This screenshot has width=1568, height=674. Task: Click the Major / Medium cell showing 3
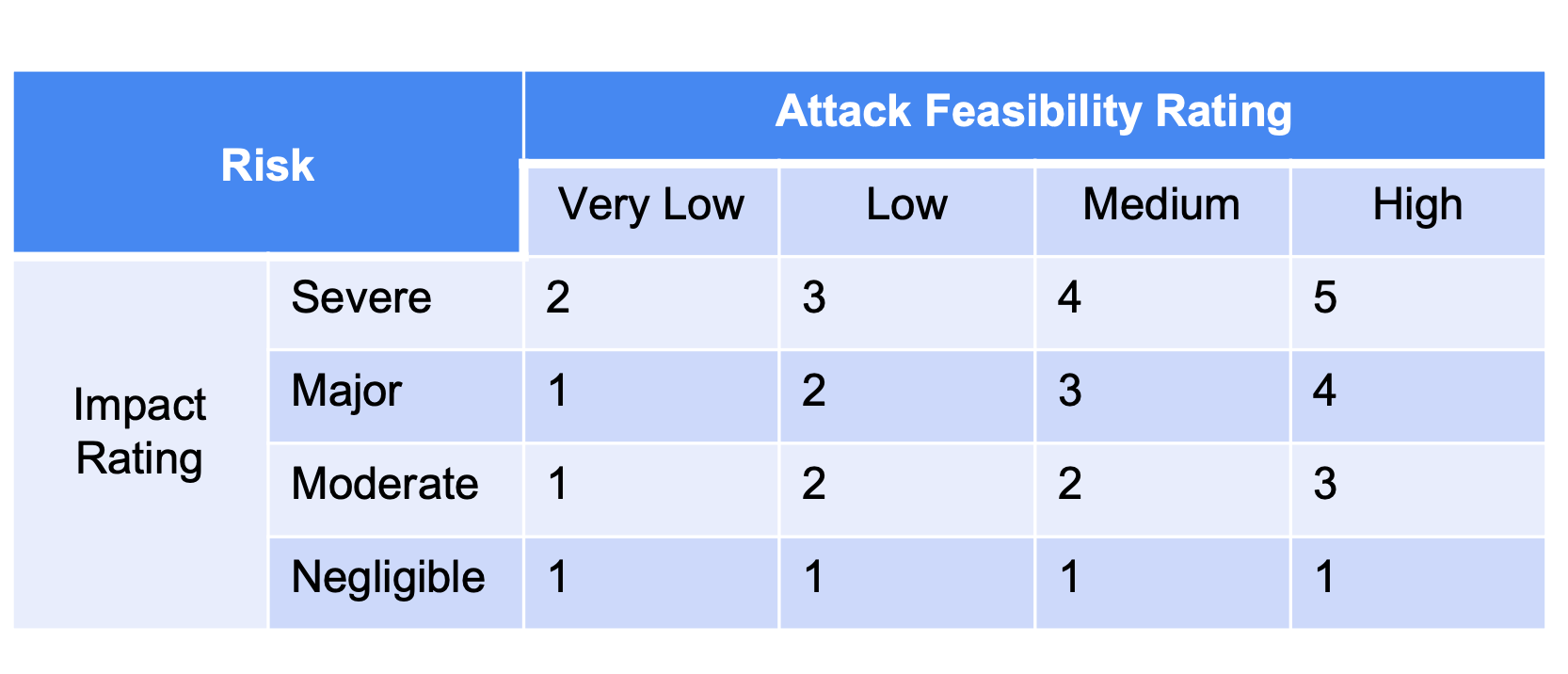click(x=1162, y=396)
